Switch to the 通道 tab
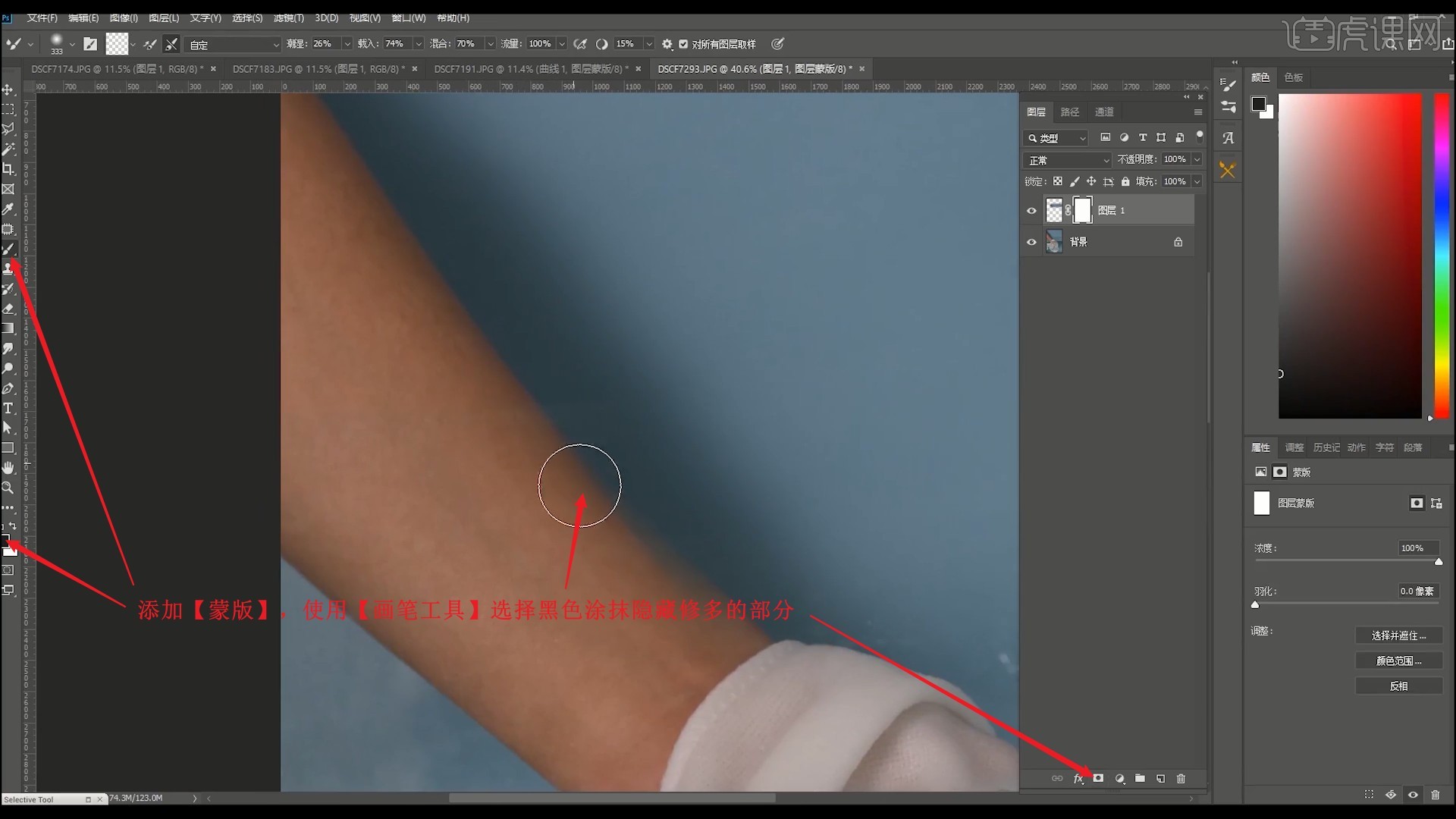The height and width of the screenshot is (819, 1456). click(1104, 111)
